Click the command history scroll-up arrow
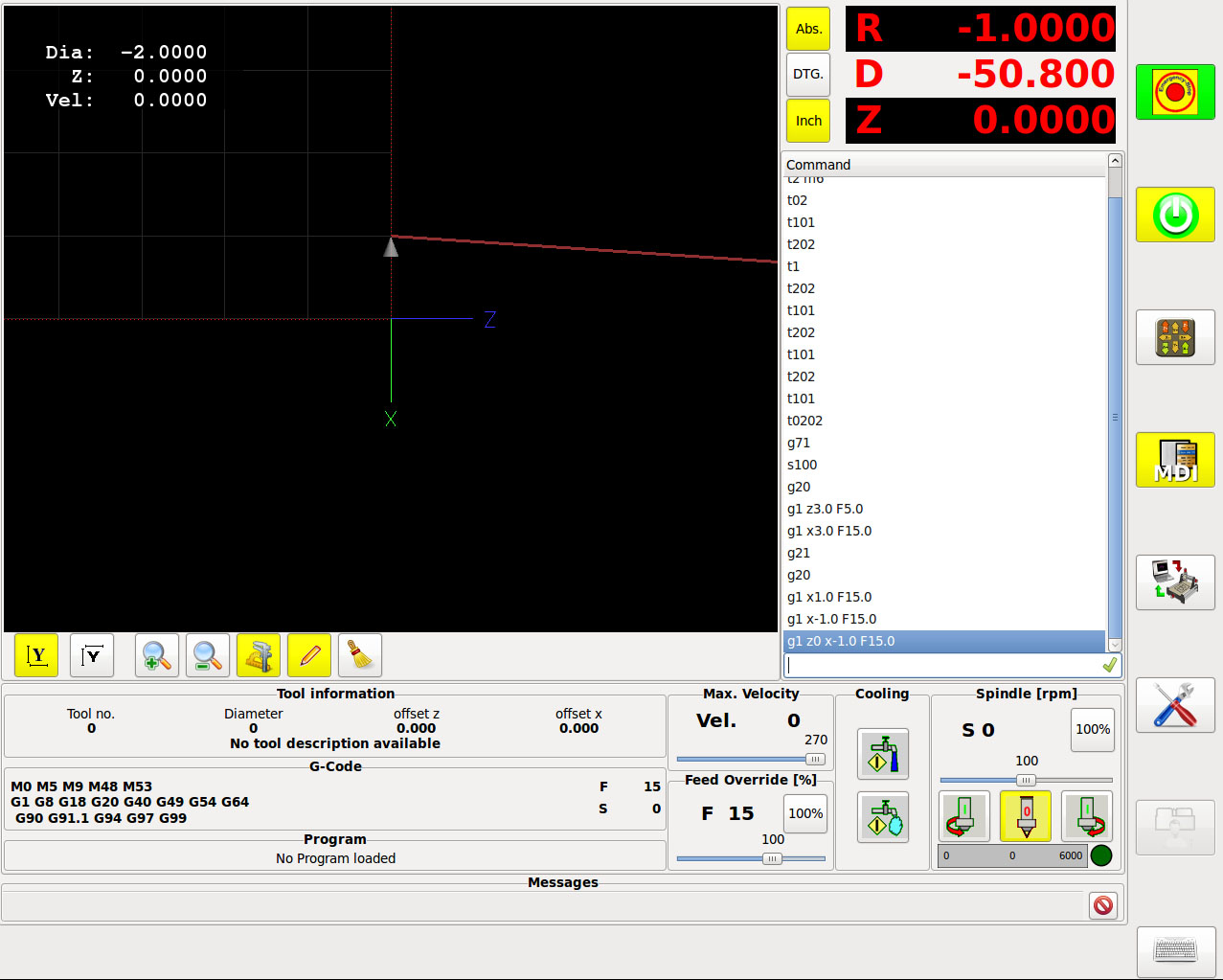Screen dimensions: 1223x980 pyautogui.click(x=1115, y=161)
